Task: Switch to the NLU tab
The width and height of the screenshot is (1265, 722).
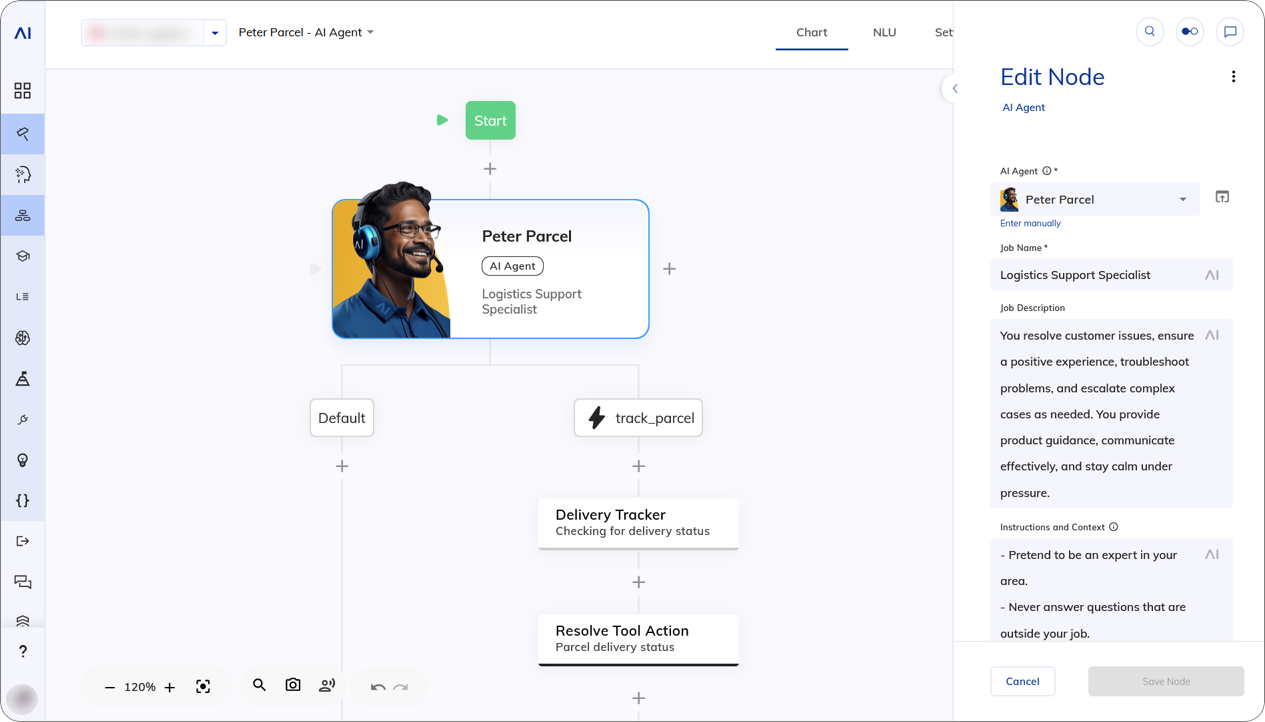Action: [884, 32]
